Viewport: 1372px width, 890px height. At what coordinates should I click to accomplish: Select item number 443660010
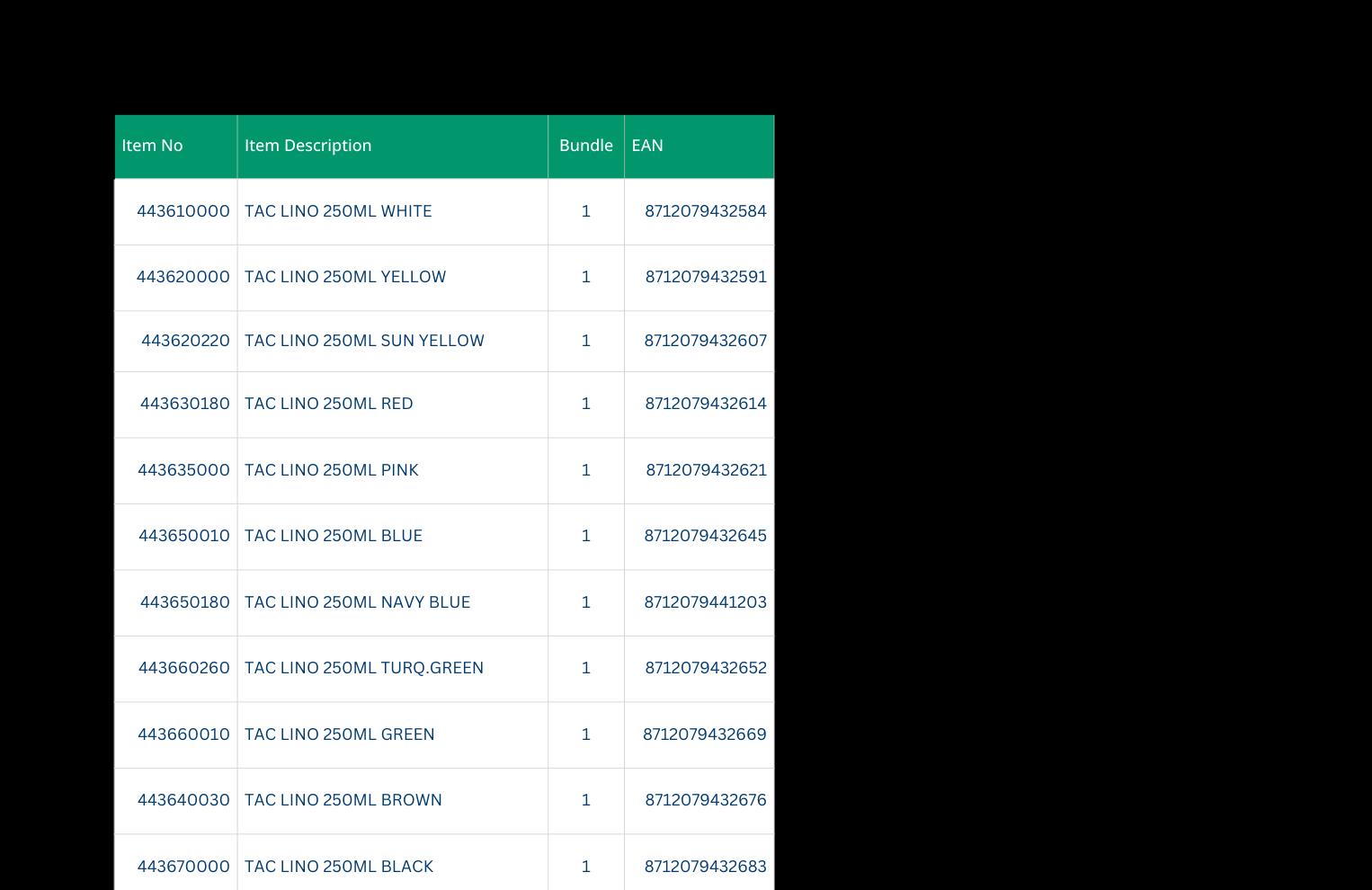pyautogui.click(x=183, y=734)
